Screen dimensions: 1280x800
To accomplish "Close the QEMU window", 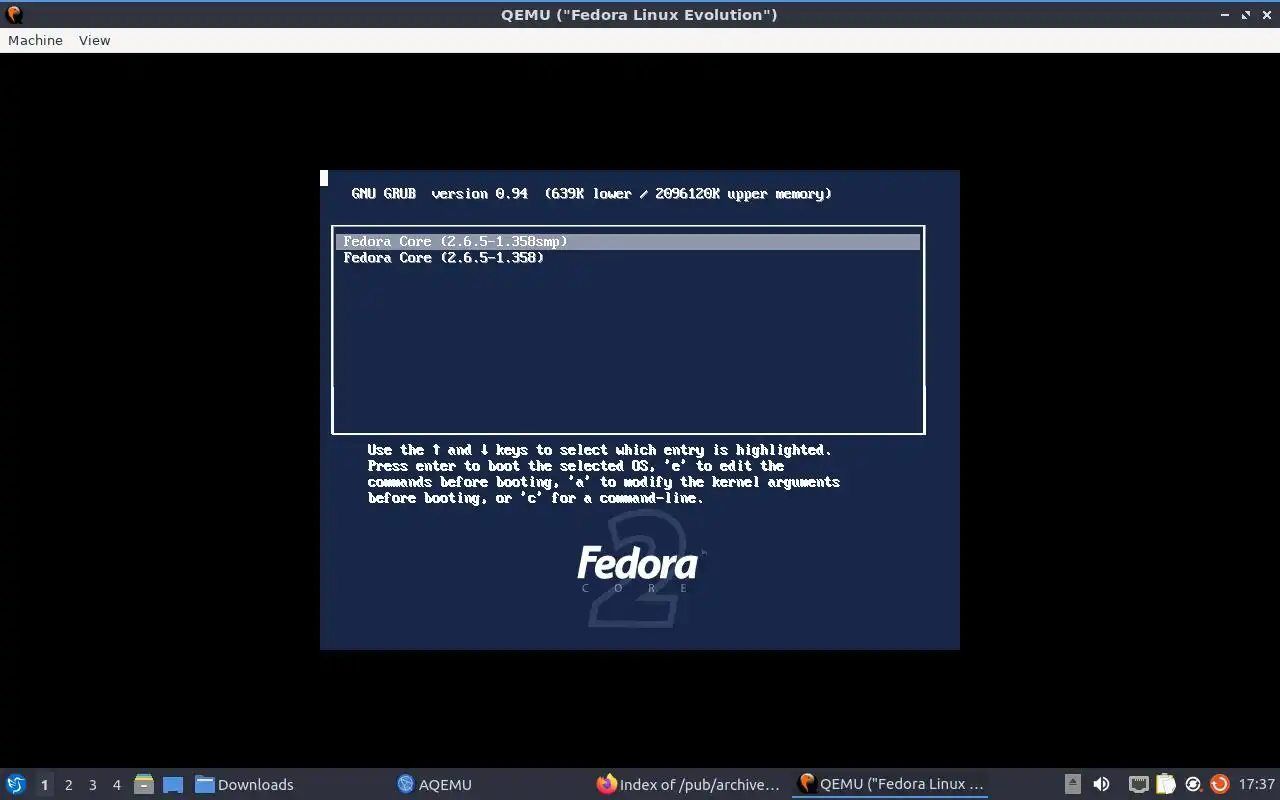I will (1266, 14).
